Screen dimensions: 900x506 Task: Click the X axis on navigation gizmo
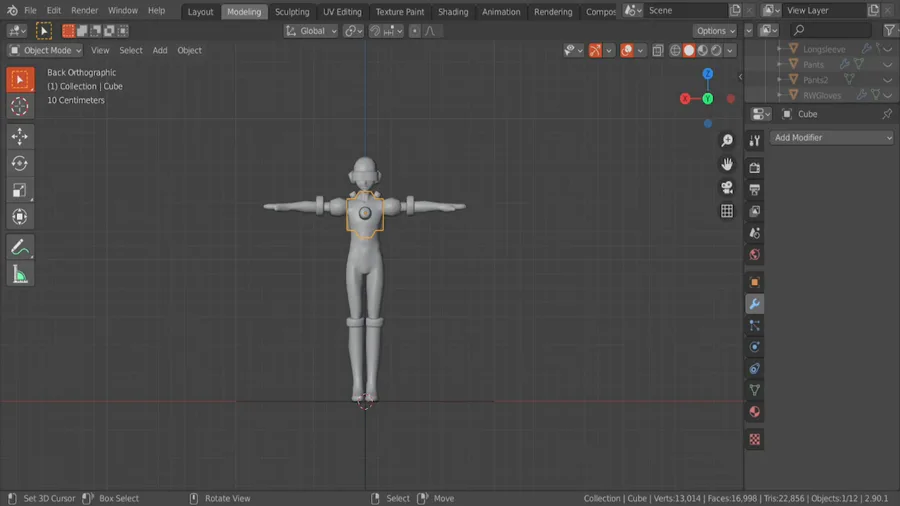[685, 99]
